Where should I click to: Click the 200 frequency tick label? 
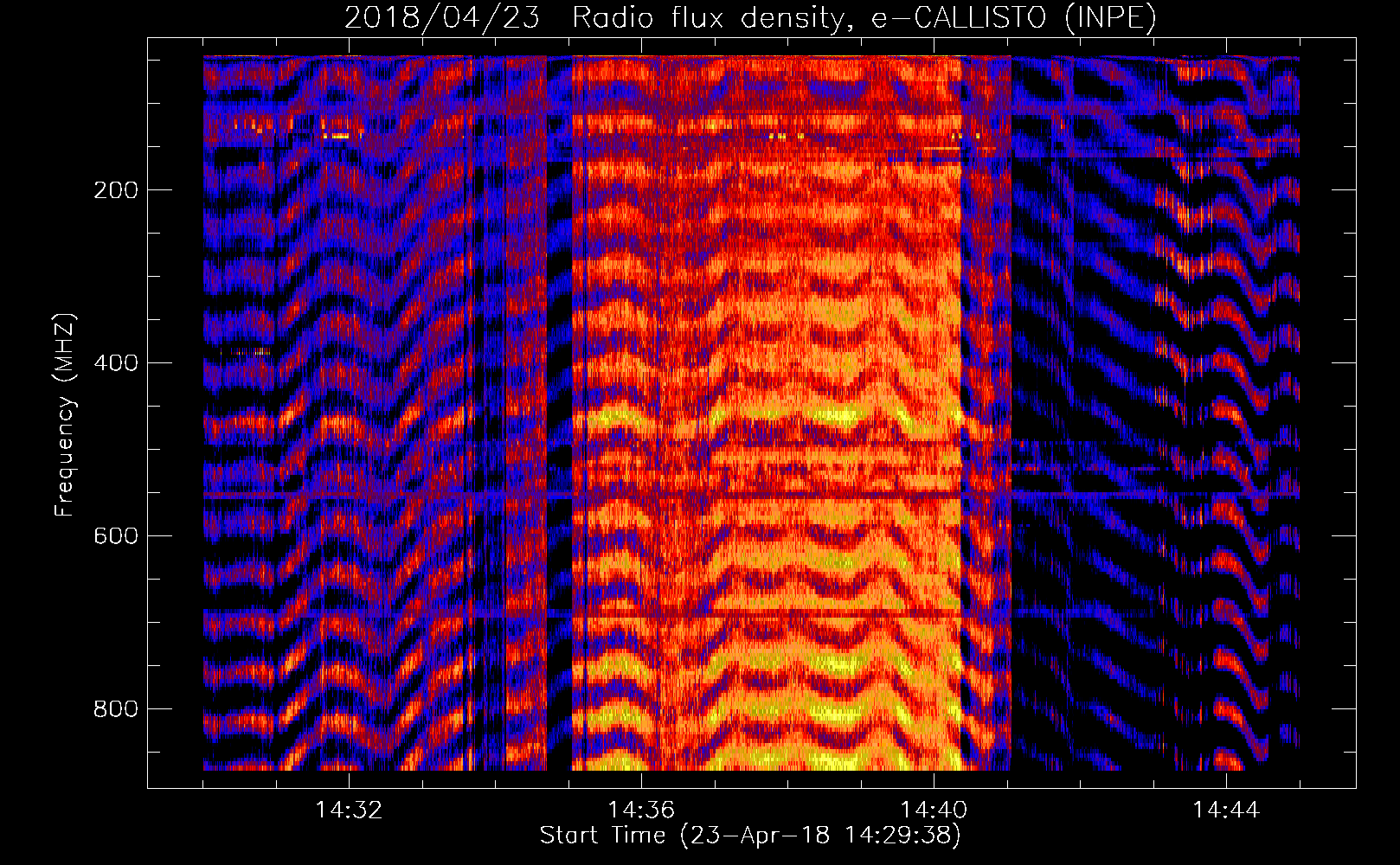click(x=116, y=189)
